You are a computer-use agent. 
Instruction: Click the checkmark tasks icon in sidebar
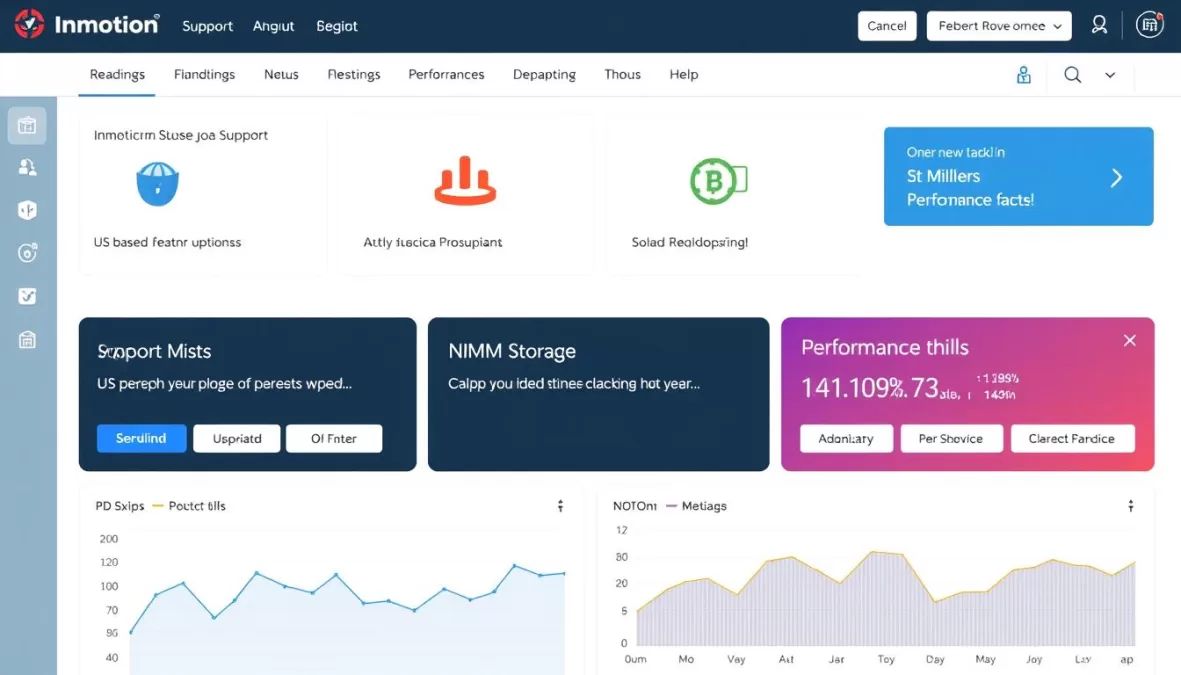pyautogui.click(x=28, y=296)
